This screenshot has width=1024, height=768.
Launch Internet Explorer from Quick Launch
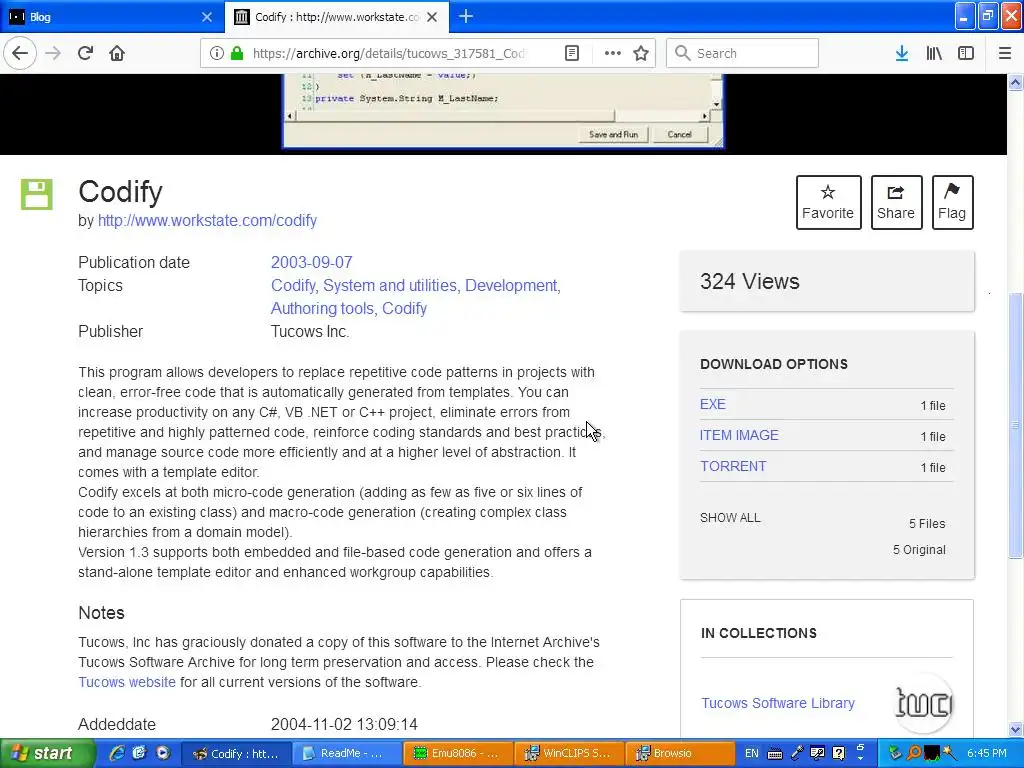117,753
